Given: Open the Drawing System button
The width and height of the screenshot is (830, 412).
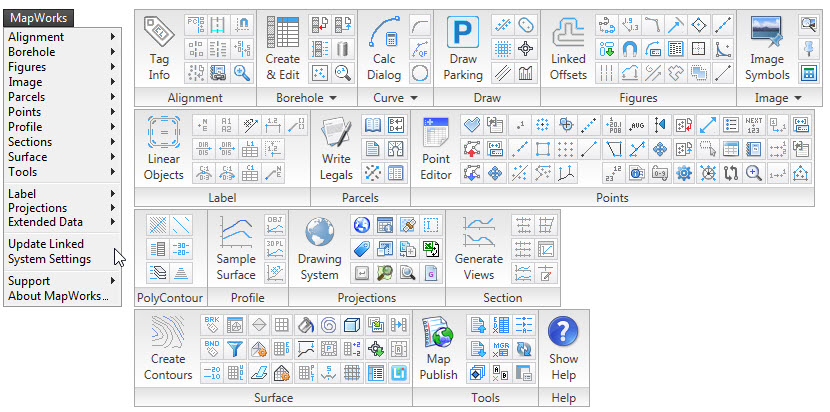Looking at the screenshot, I should click(319, 248).
